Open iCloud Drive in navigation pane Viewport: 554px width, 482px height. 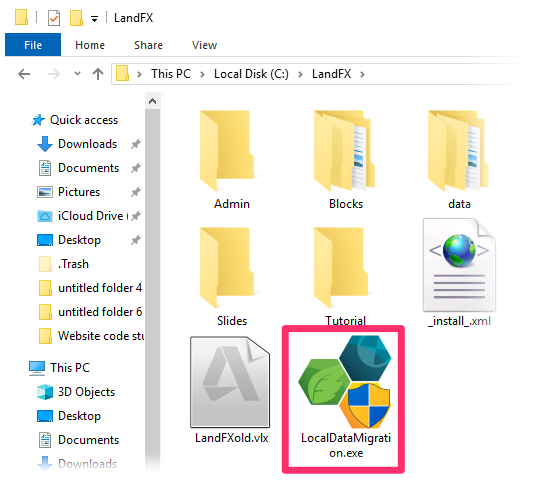click(x=93, y=216)
